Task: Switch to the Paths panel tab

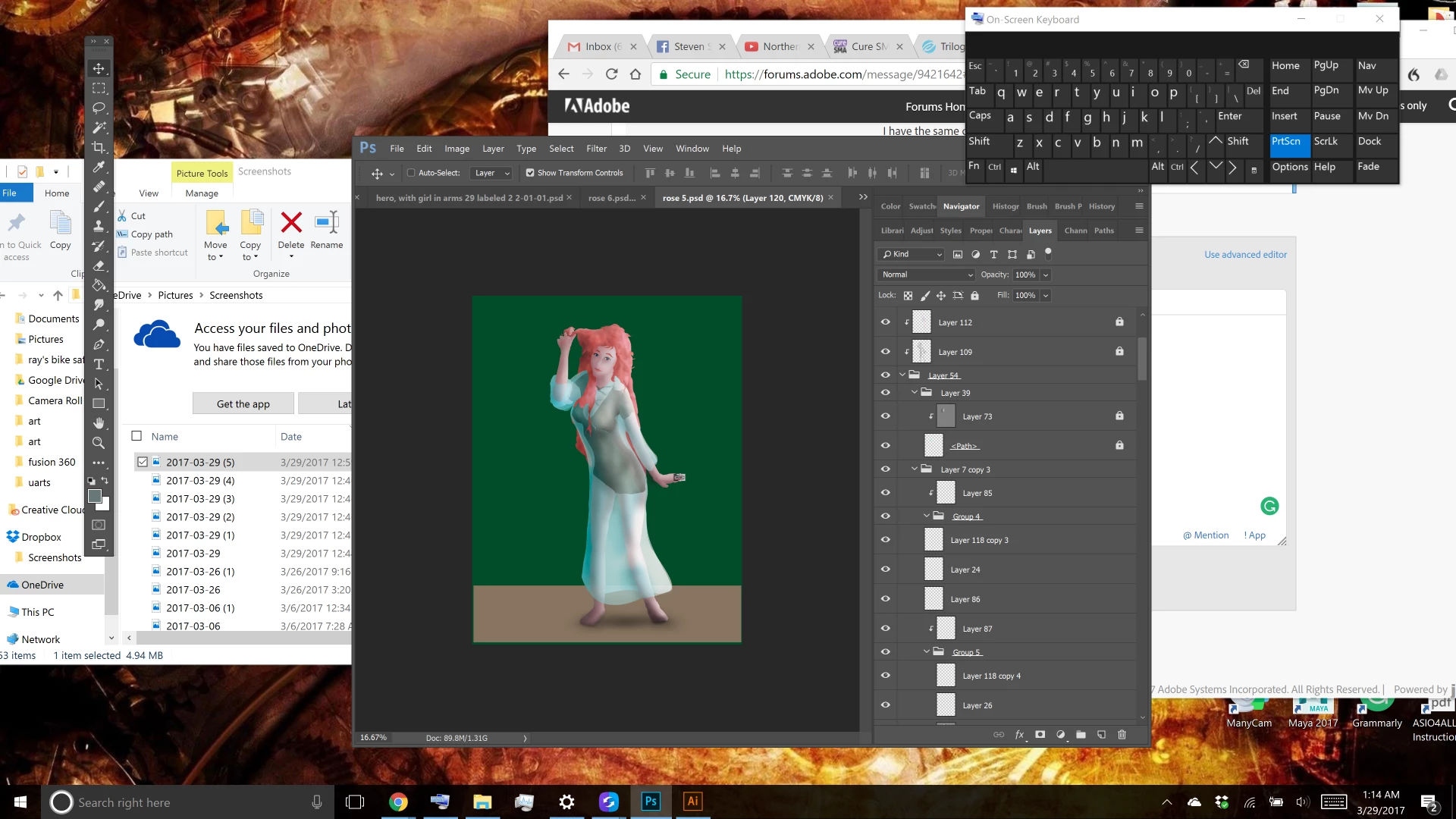Action: (1103, 231)
